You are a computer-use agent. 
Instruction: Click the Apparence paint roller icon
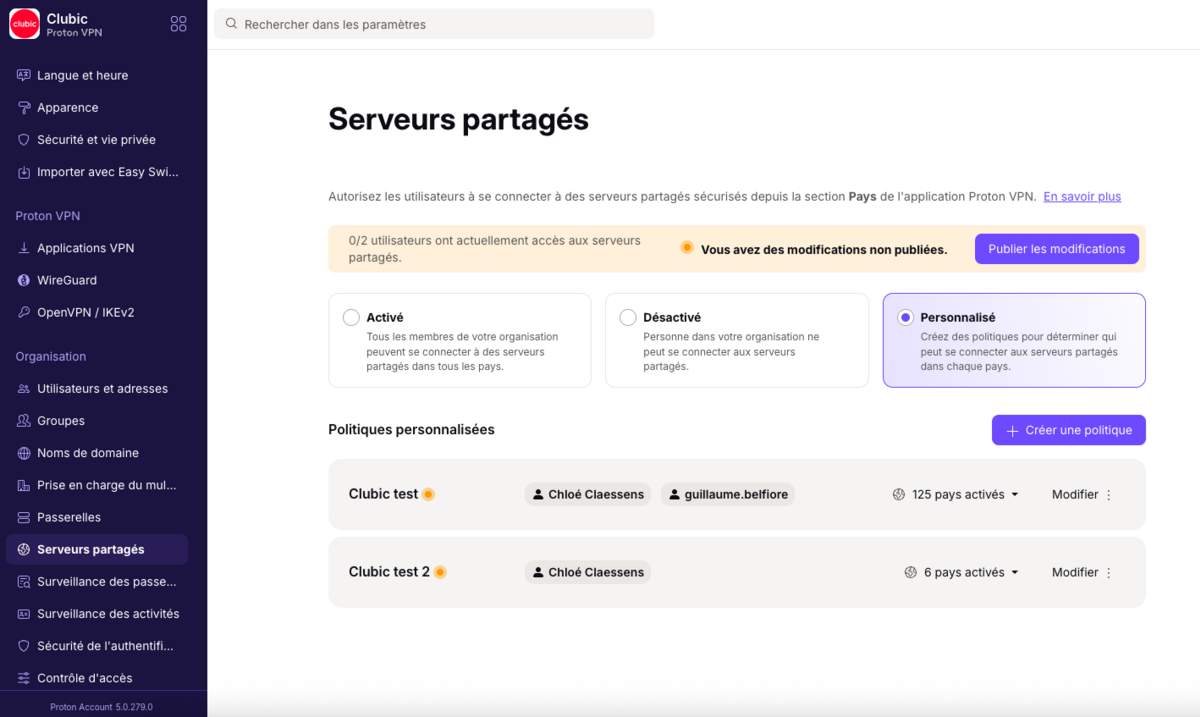coord(24,107)
